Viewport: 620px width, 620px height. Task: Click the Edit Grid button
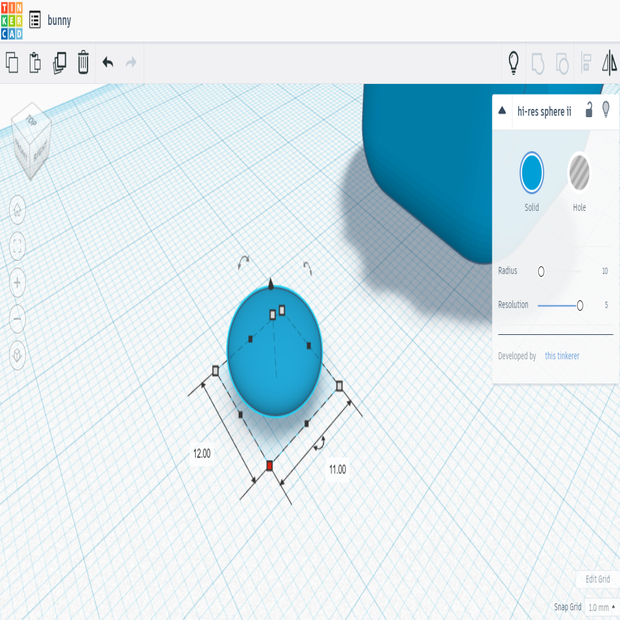point(597,580)
